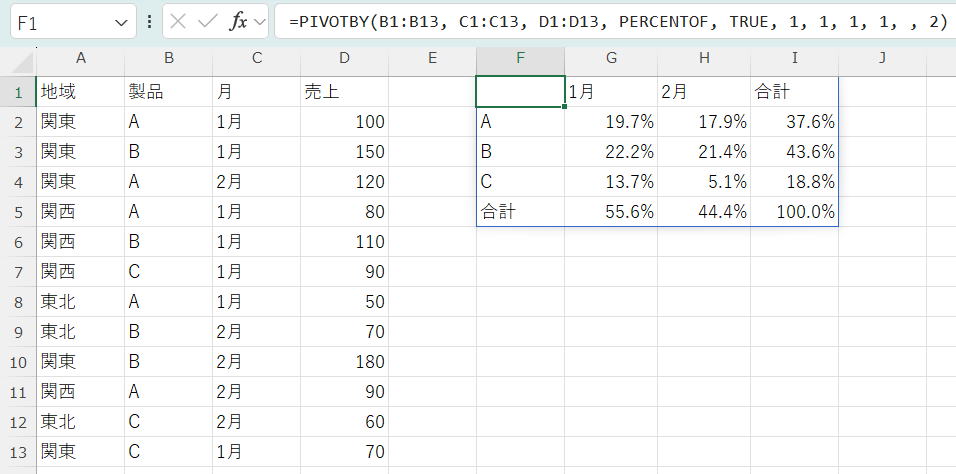Click pivot header cell G1 labeled 1月

click(611, 92)
